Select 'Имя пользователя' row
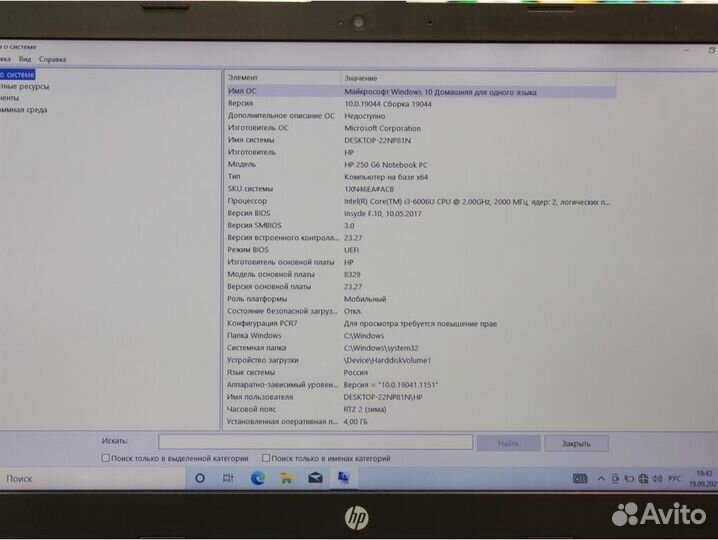The width and height of the screenshot is (718, 540). click(421, 397)
